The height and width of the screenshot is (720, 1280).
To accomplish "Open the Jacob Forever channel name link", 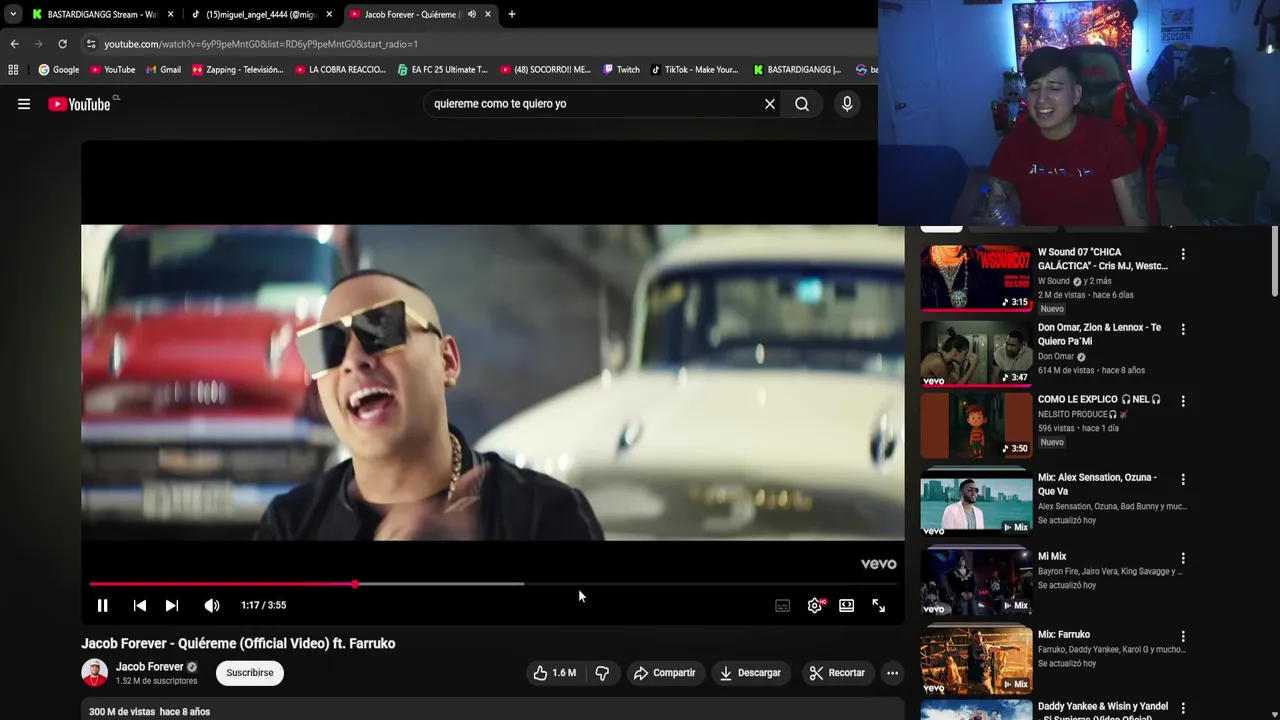I will pyautogui.click(x=149, y=667).
